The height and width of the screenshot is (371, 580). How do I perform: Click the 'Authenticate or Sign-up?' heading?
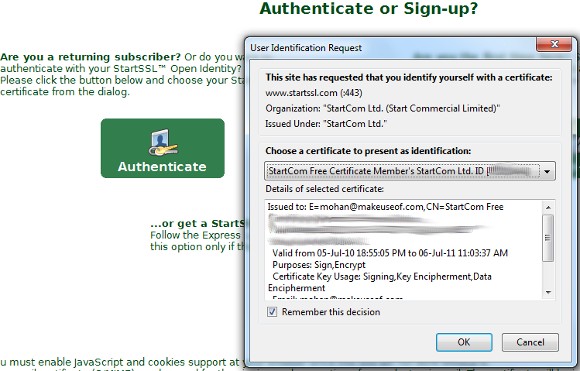[x=369, y=9]
